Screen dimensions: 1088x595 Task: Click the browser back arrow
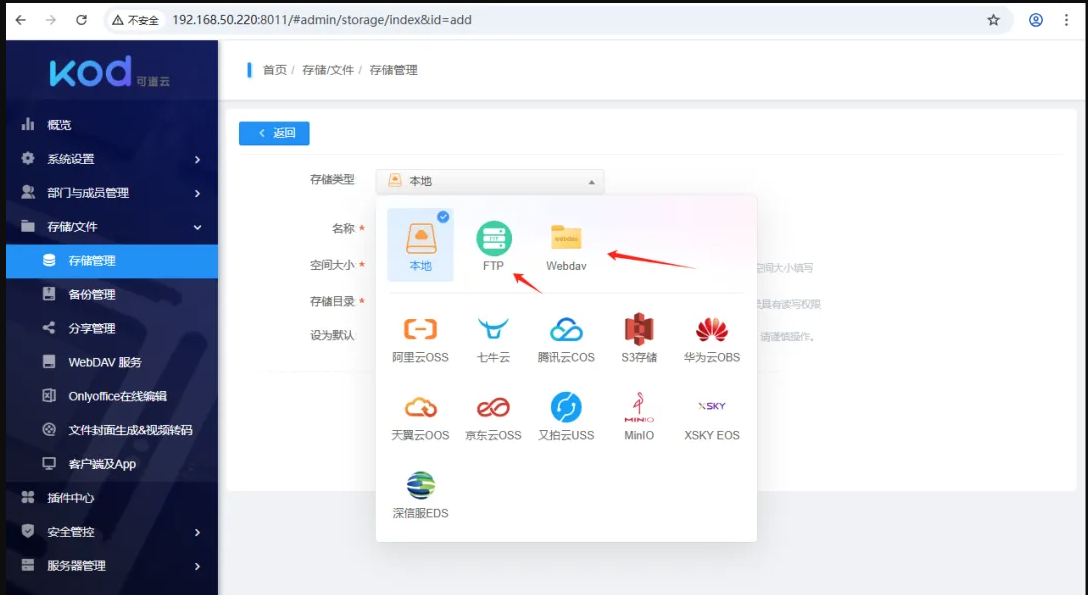[21, 20]
